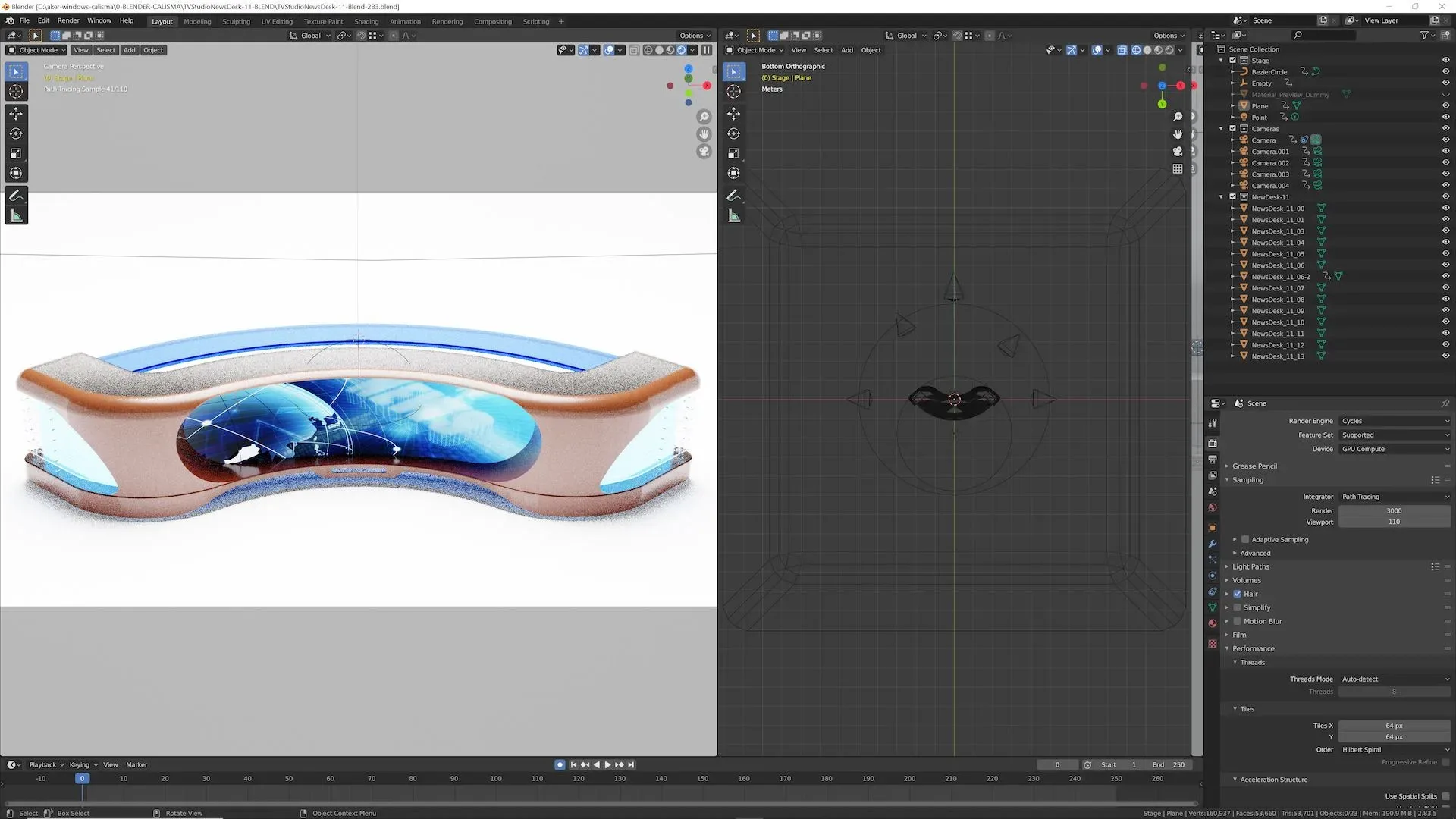Click timeline frame 100 marker

[496, 778]
